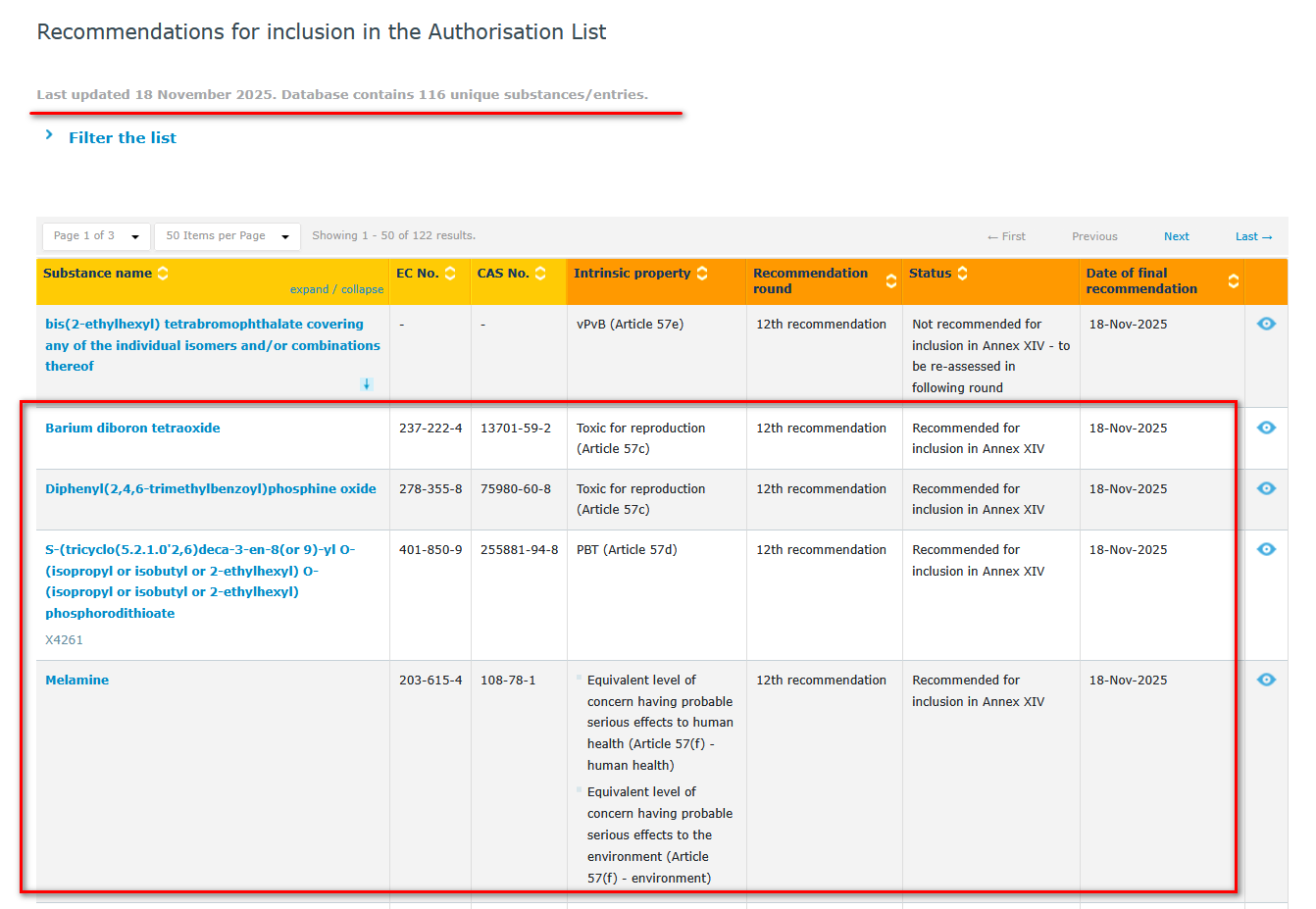
Task: Click Intrinsic property sort arrows
Action: tap(702, 274)
